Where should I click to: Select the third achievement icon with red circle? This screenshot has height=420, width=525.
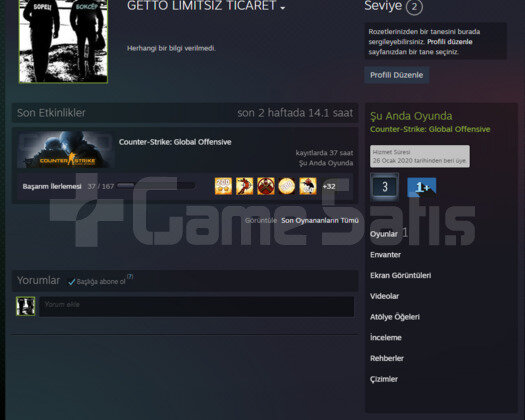(266, 186)
